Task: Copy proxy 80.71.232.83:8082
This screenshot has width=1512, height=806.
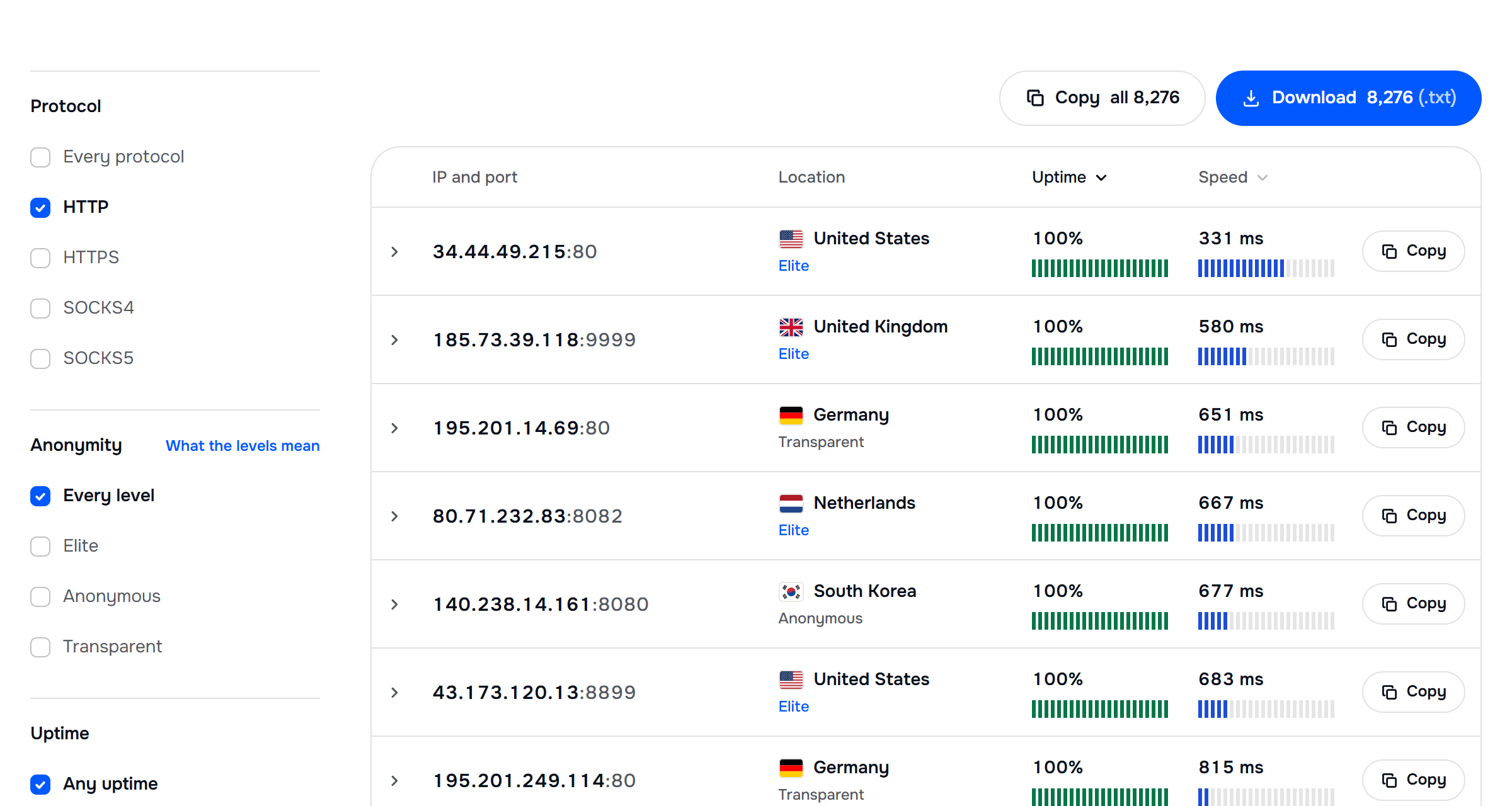Action: coord(1413,515)
